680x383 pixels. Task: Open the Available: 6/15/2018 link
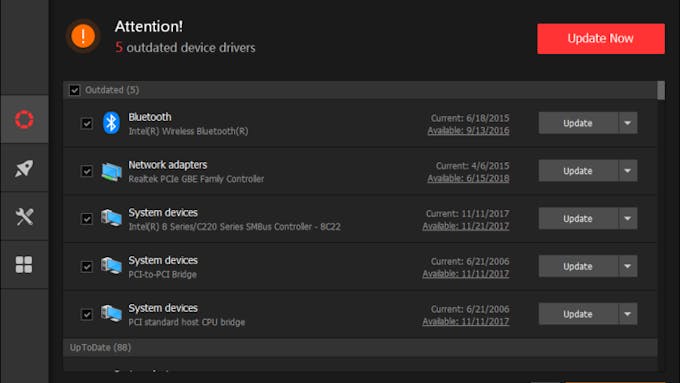tap(468, 178)
